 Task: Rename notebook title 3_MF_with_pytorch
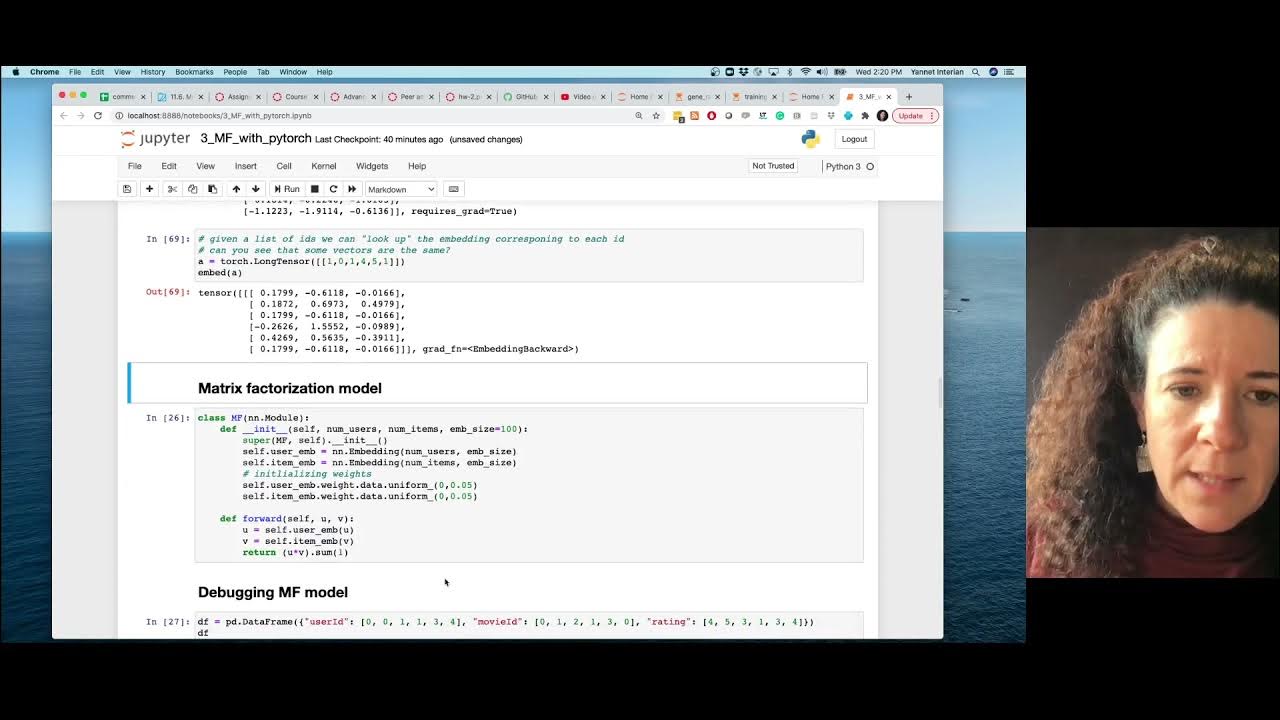255,139
